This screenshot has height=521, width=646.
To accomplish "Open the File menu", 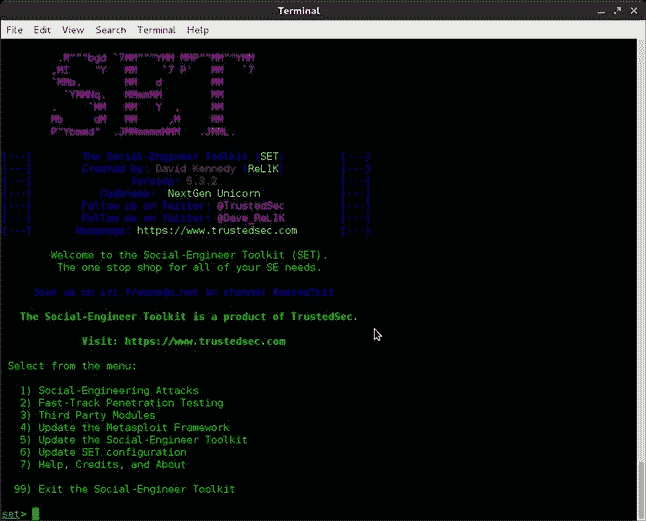I will coord(14,30).
